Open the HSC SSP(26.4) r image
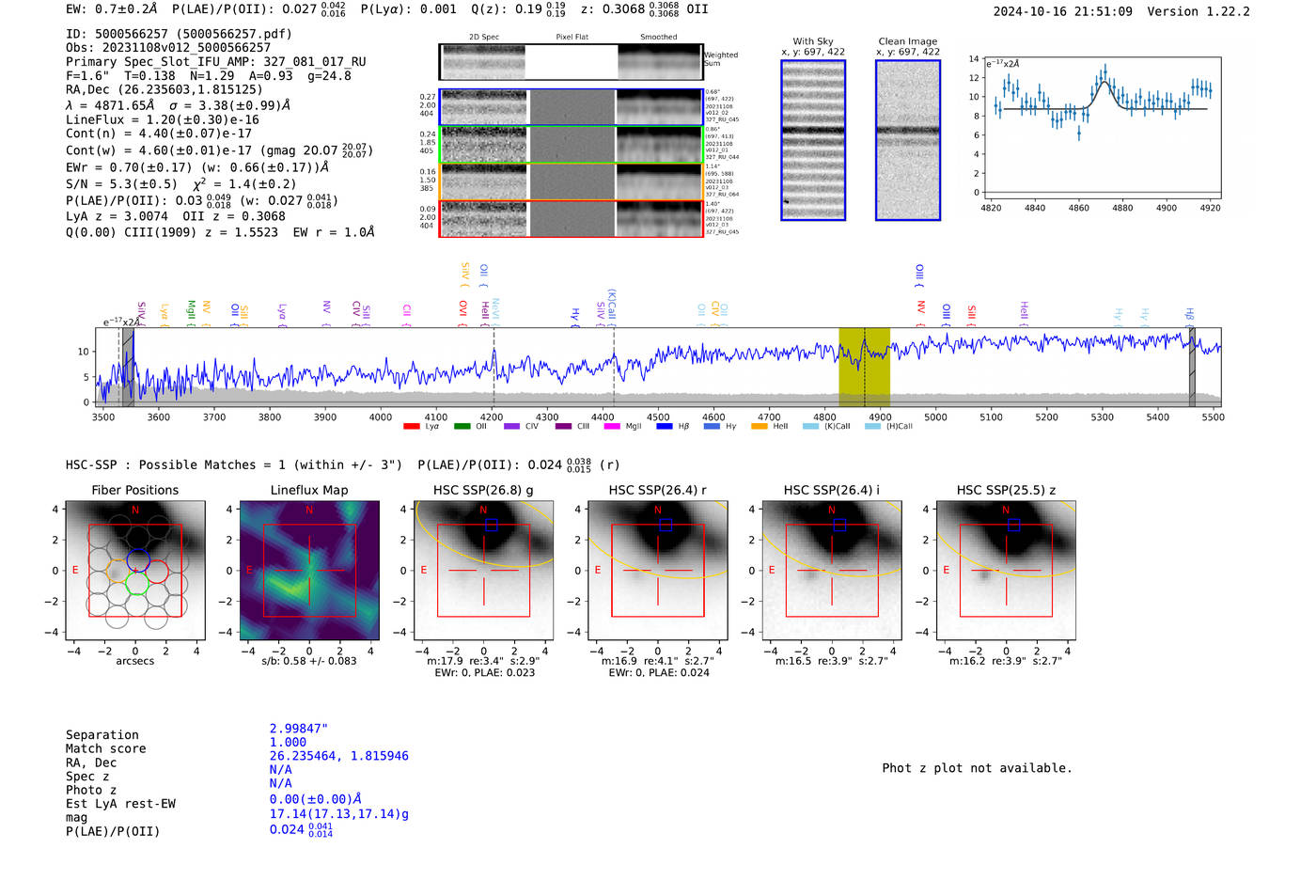The image size is (1316, 896). [658, 571]
